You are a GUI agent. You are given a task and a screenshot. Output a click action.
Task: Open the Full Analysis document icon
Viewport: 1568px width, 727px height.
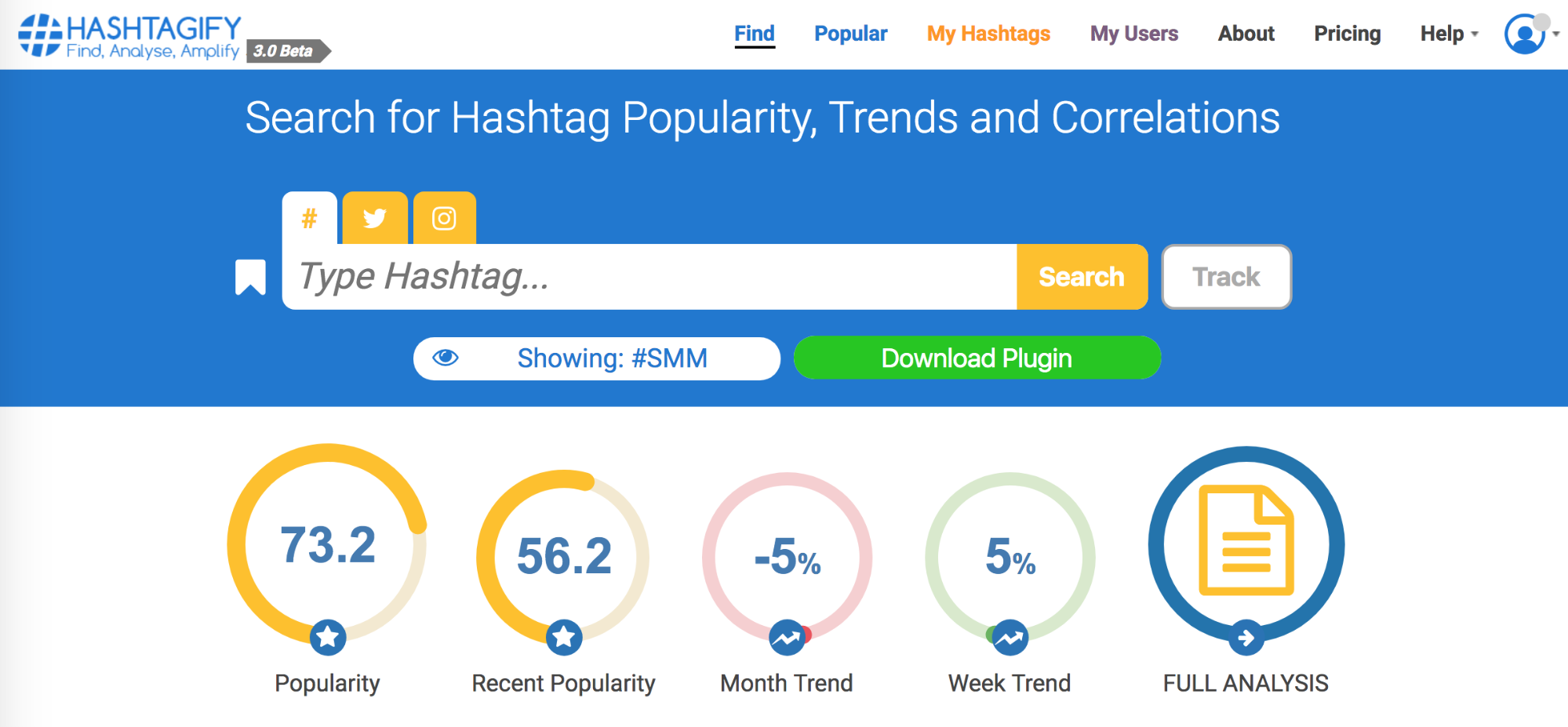pos(1246,540)
